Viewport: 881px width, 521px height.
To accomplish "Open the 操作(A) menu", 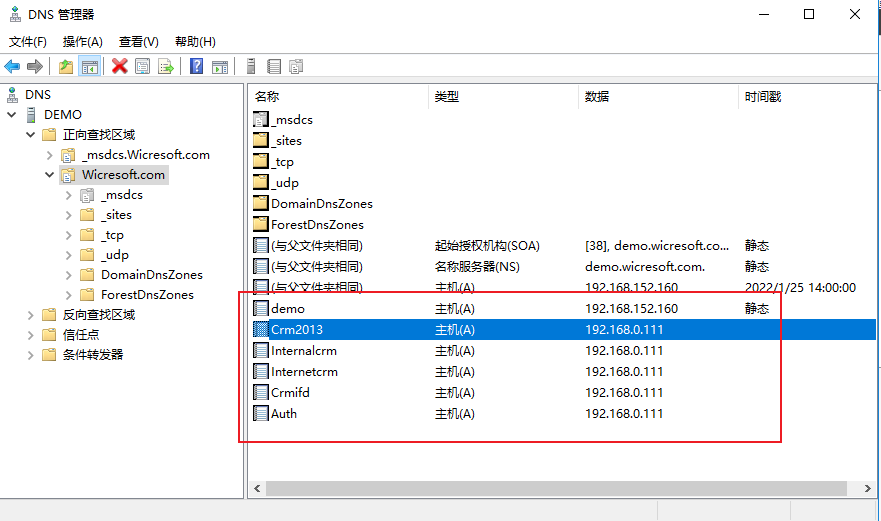I will [83, 42].
